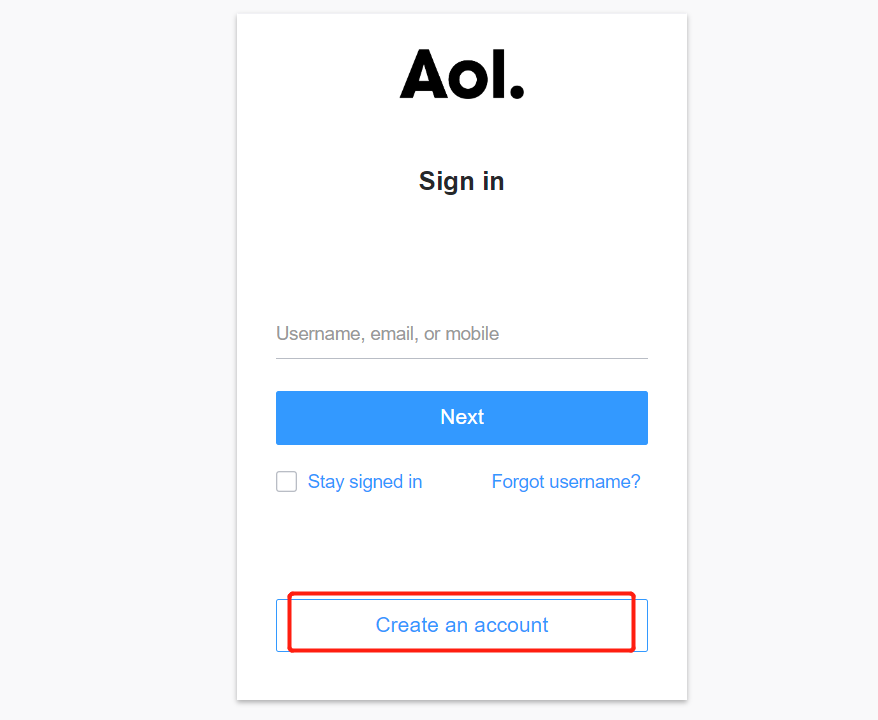The height and width of the screenshot is (720, 878).
Task: Click the Stay signed in label text
Action: 364,482
